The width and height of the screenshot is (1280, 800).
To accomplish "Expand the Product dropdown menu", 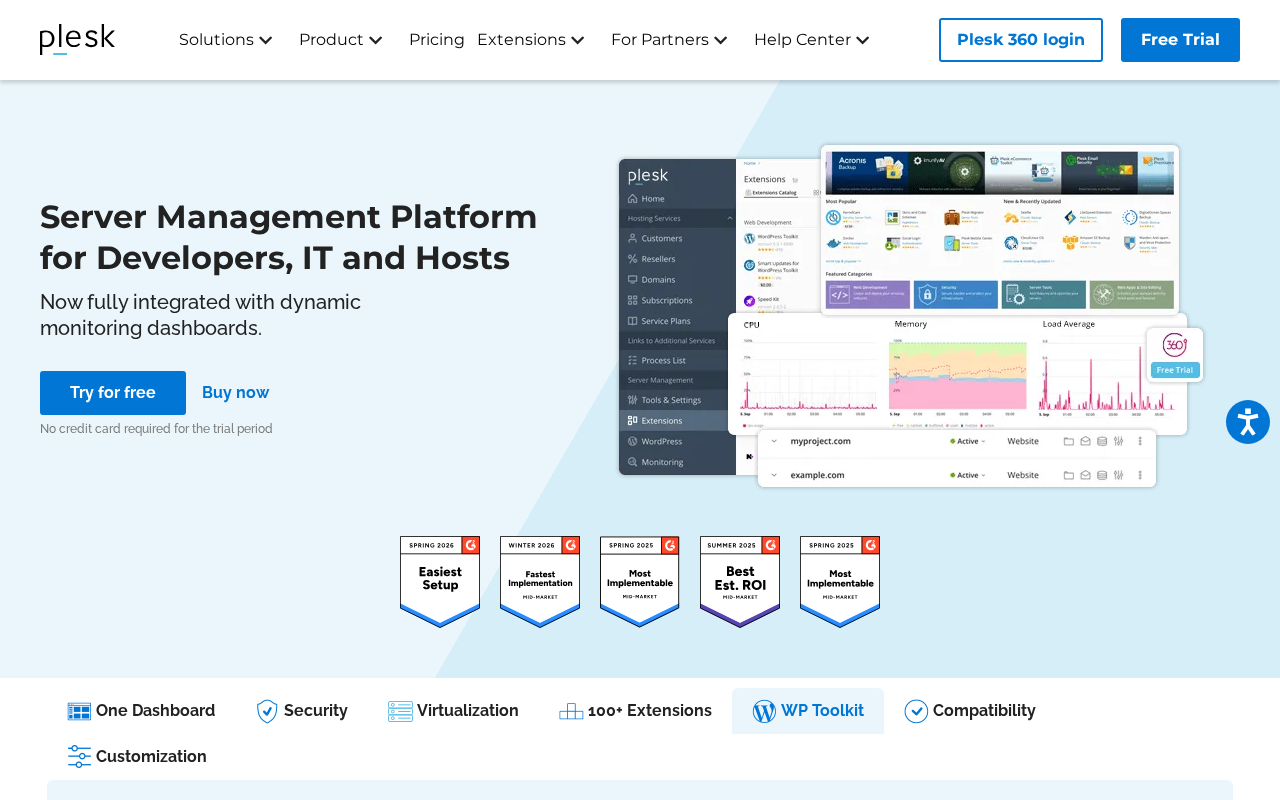I will click(x=340, y=40).
